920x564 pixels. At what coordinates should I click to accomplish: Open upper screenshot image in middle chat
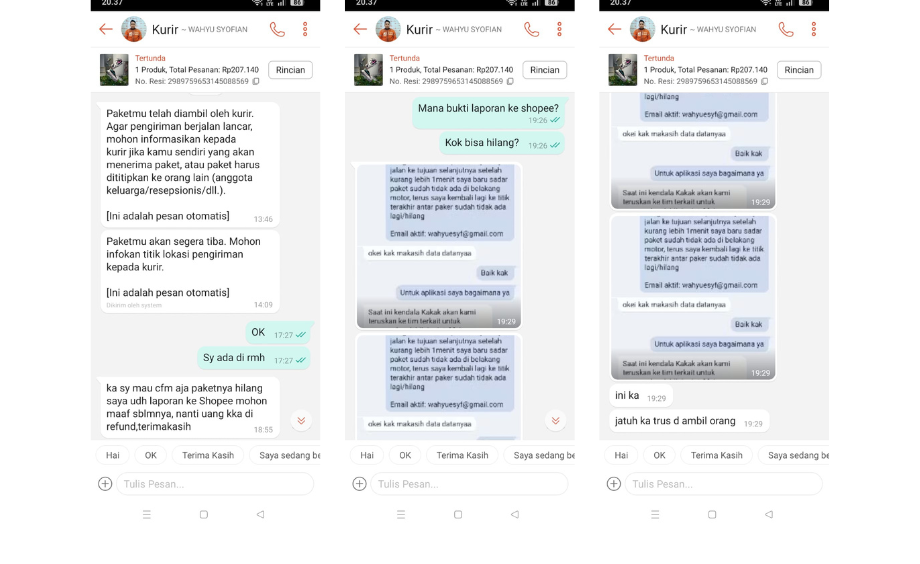pyautogui.click(x=439, y=246)
